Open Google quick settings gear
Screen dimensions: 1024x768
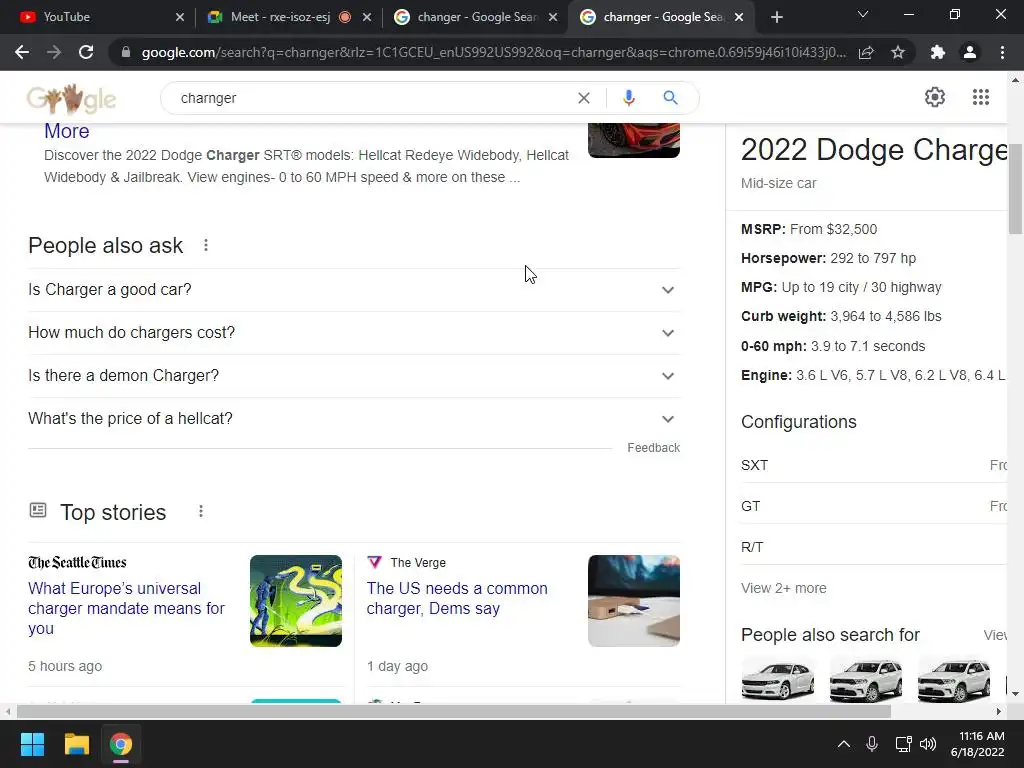point(935,97)
